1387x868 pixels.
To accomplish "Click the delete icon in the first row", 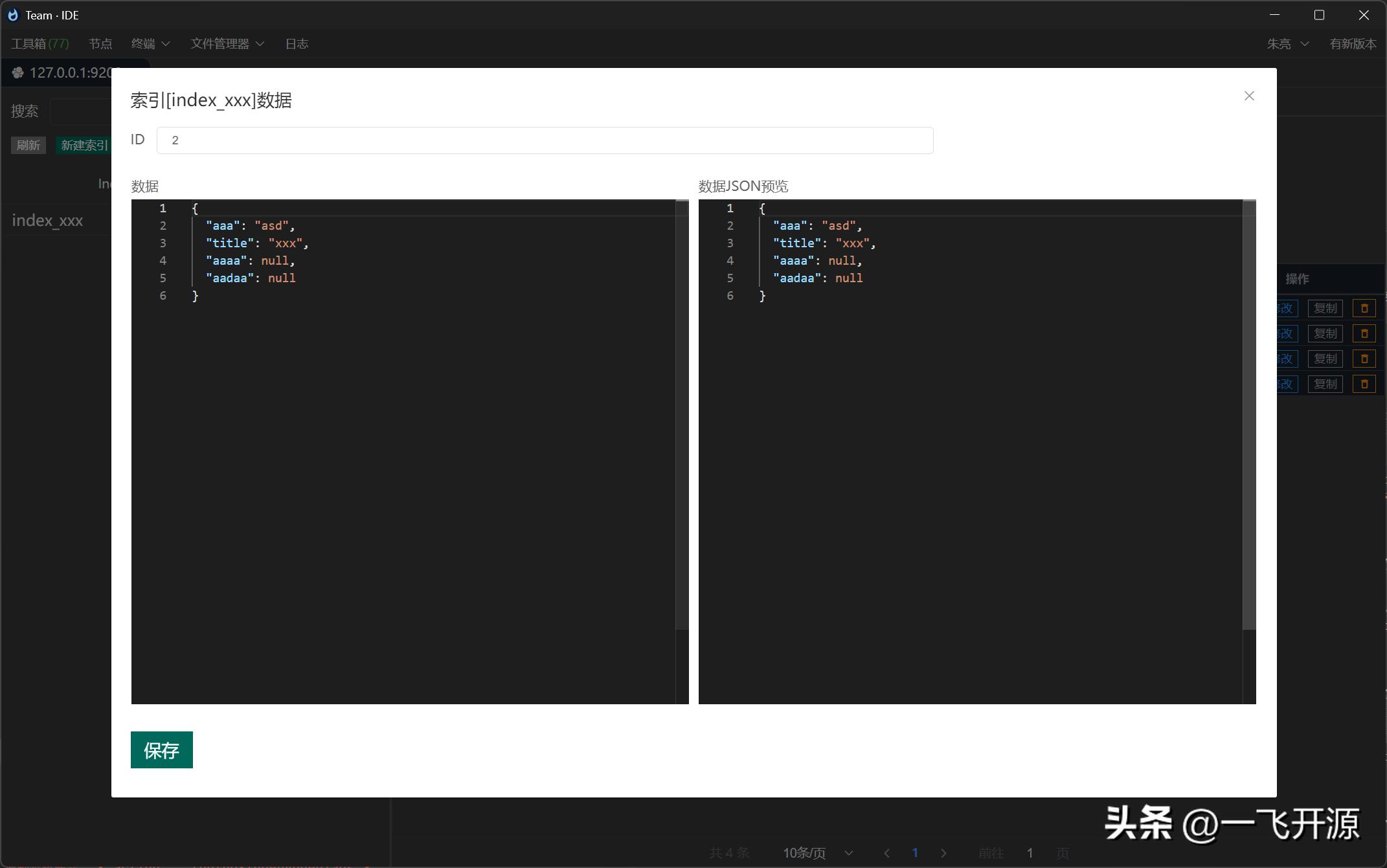I will click(1364, 308).
